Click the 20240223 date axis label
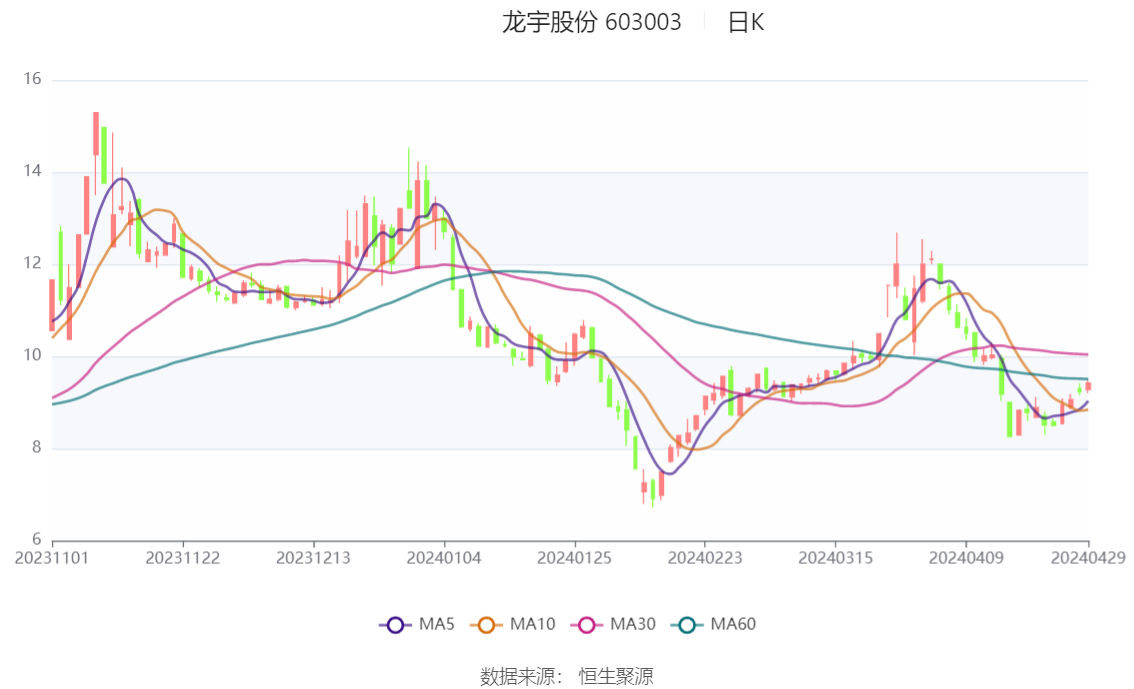The height and width of the screenshot is (689, 1134). point(705,558)
